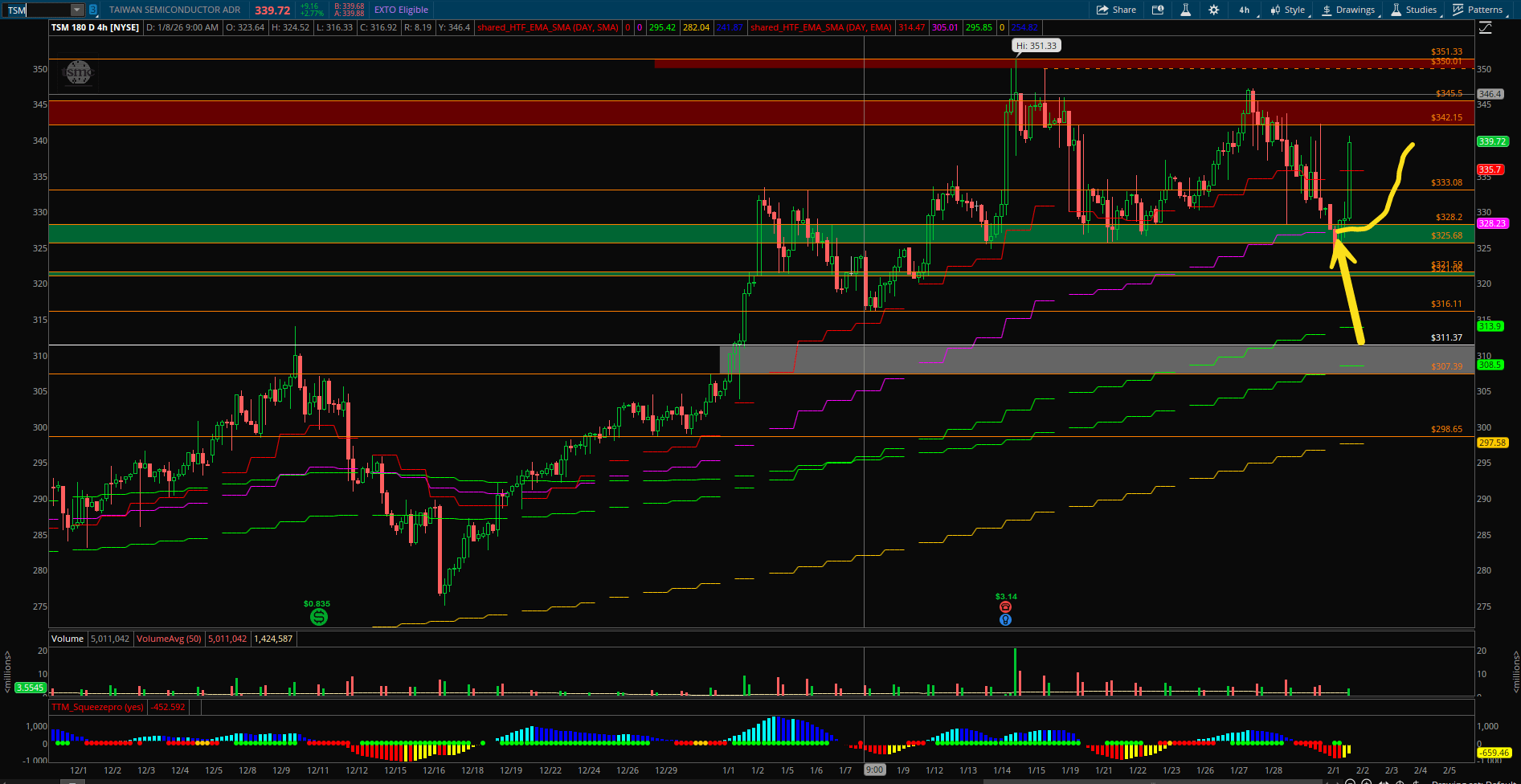Click the flask icon next to the gear
Image resolution: width=1521 pixels, height=784 pixels.
click(1185, 10)
